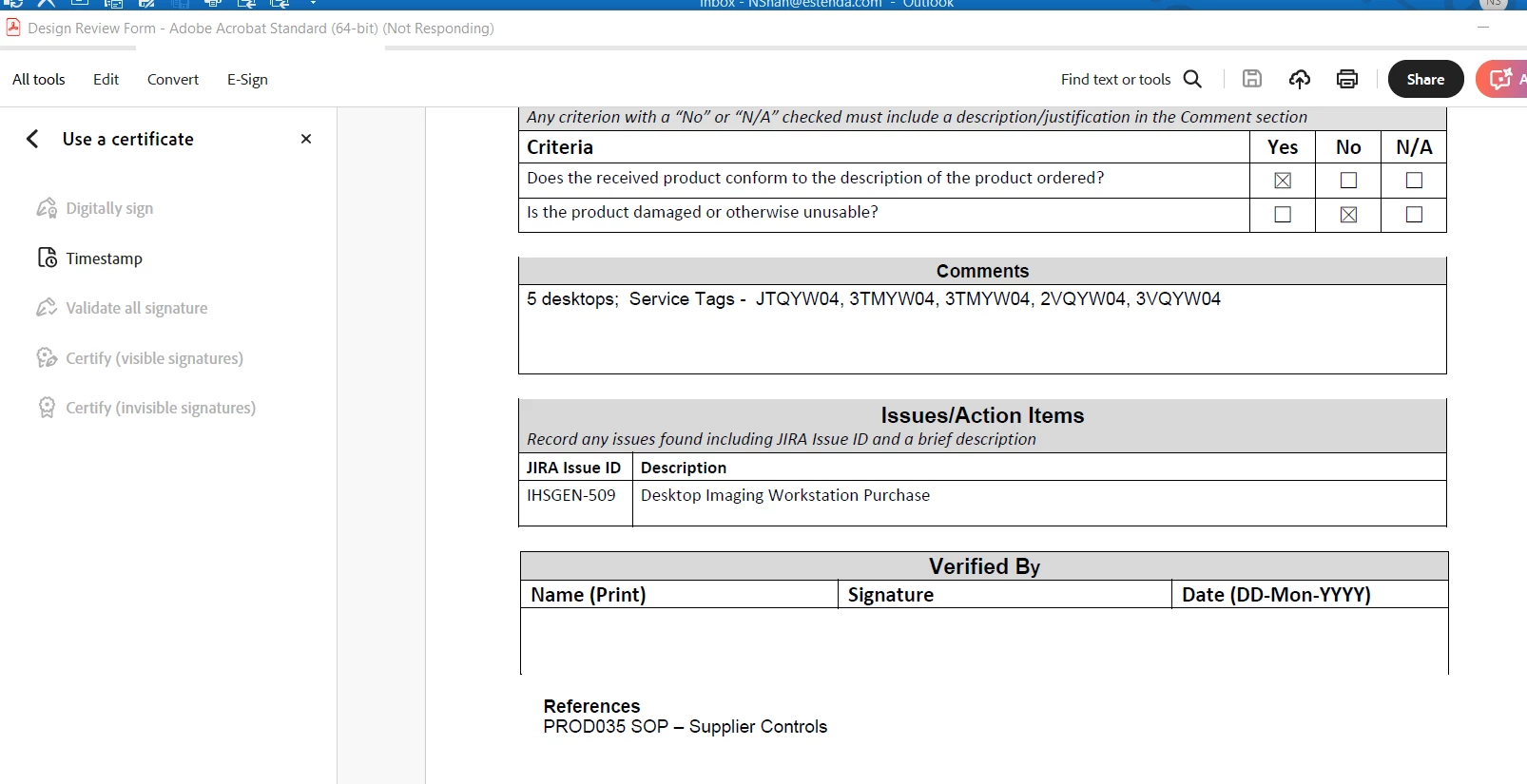Viewport: 1527px width, 784px height.
Task: Click the Description field Desktop Imaging Workstation Purchase
Action: pos(1039,503)
